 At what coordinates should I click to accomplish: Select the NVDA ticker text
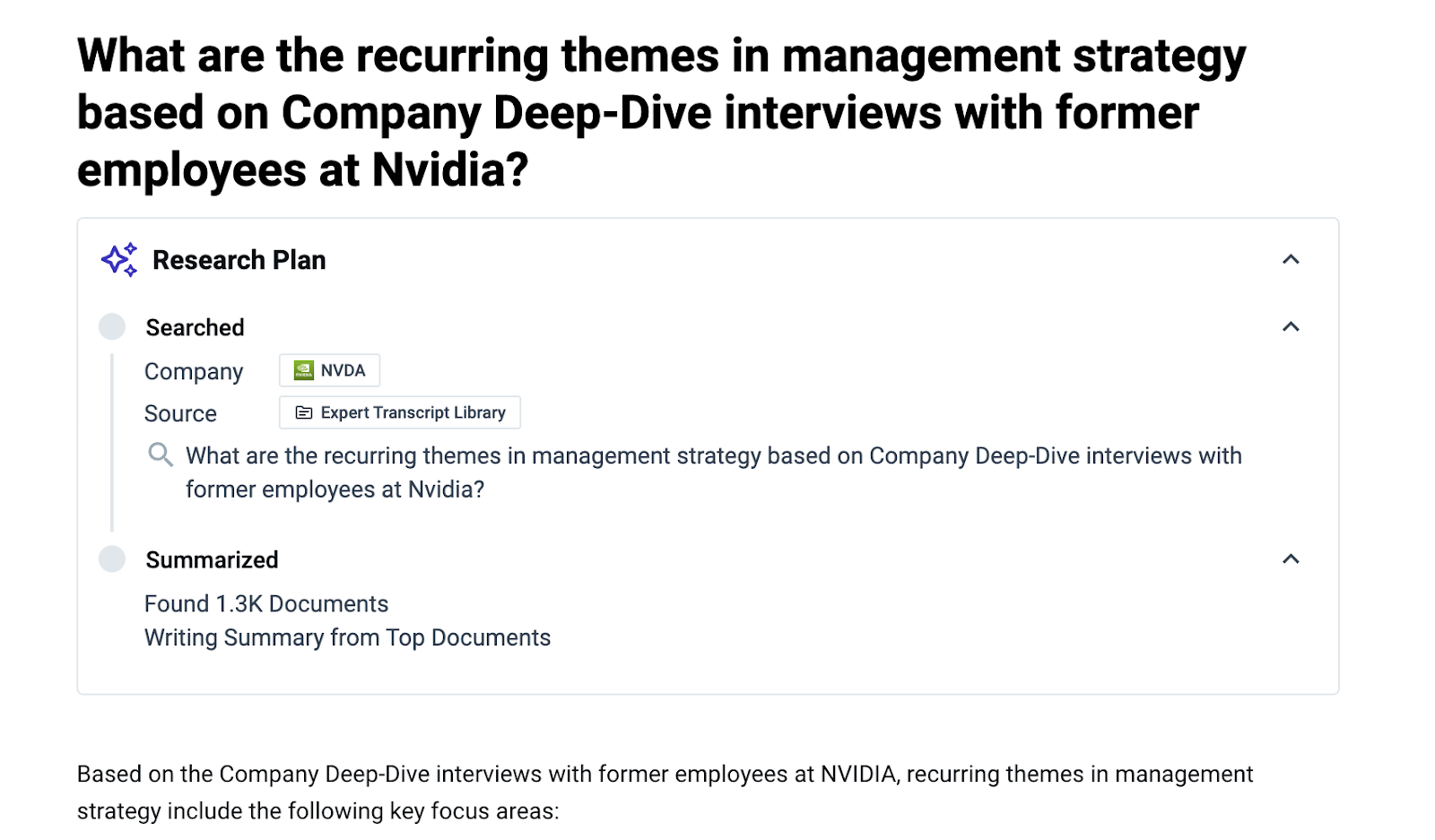(x=343, y=370)
